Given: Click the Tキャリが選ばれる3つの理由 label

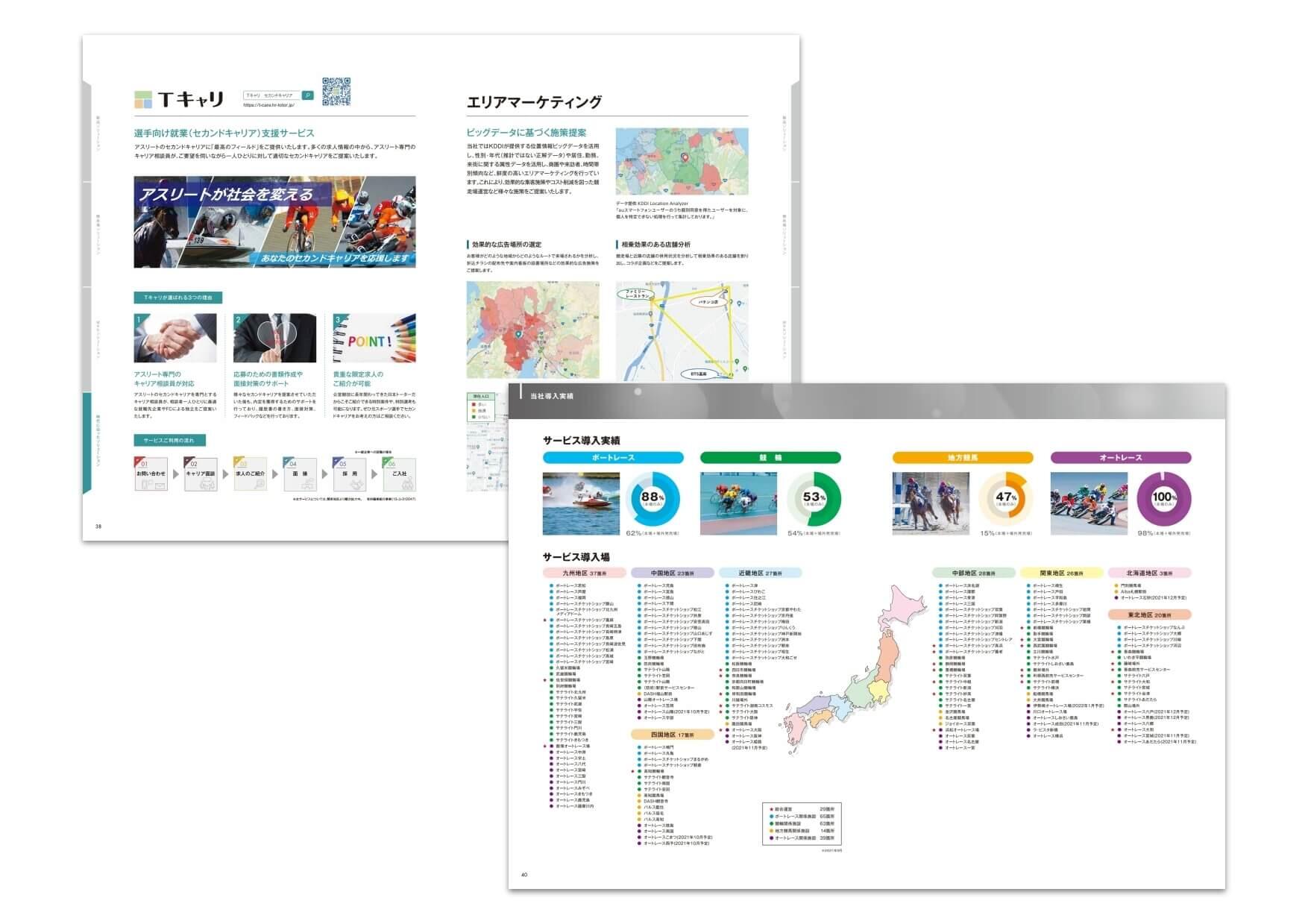Looking at the screenshot, I should pos(177,298).
